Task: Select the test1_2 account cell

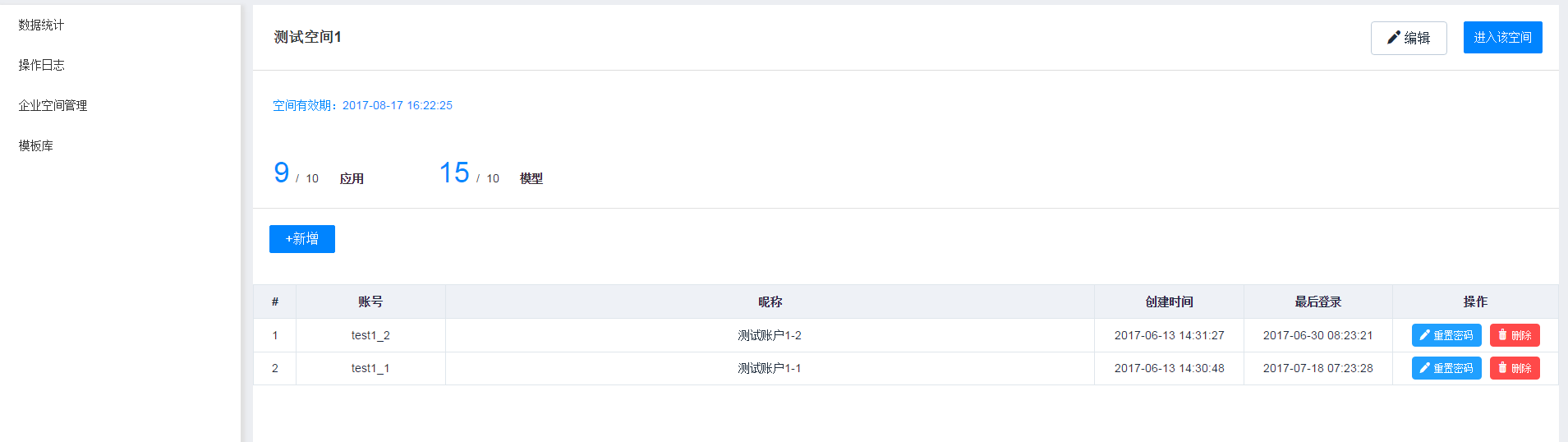Action: coord(370,335)
